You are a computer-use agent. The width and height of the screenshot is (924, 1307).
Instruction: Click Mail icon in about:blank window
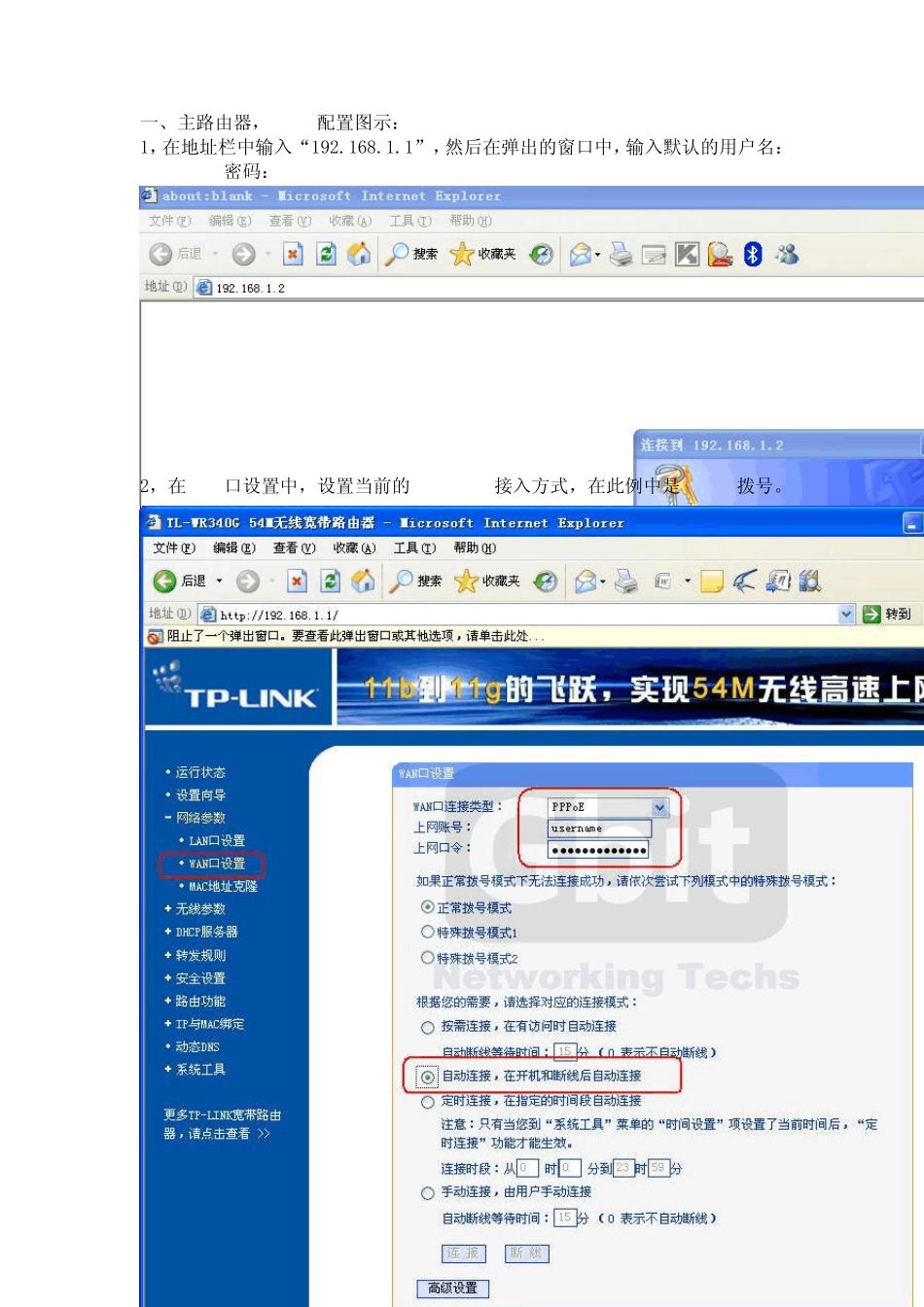581,254
